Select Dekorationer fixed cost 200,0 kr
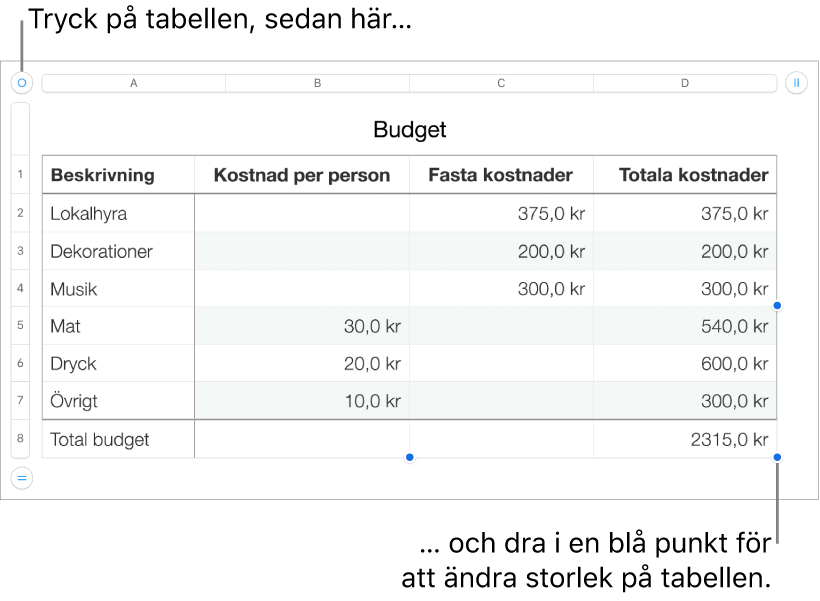820x601 pixels. click(501, 251)
